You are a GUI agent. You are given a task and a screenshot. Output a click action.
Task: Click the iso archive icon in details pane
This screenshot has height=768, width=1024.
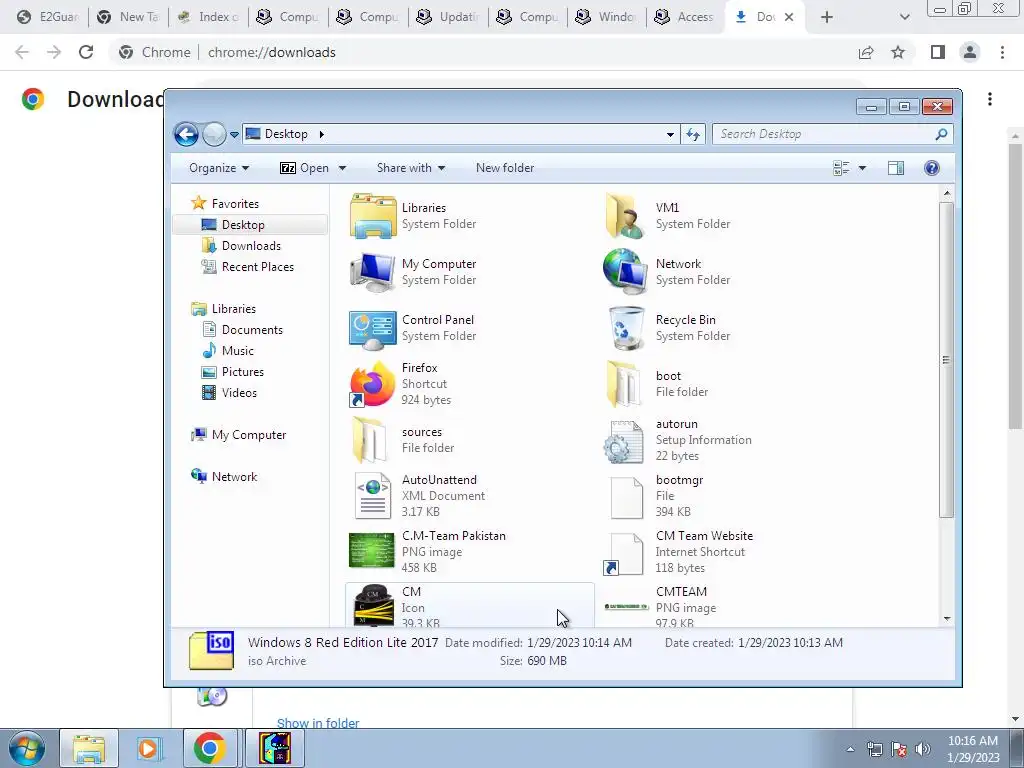(x=212, y=650)
